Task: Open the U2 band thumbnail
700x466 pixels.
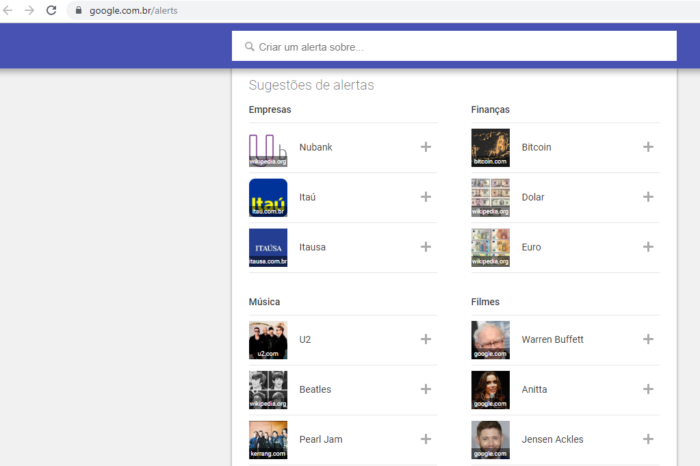Action: [x=268, y=340]
